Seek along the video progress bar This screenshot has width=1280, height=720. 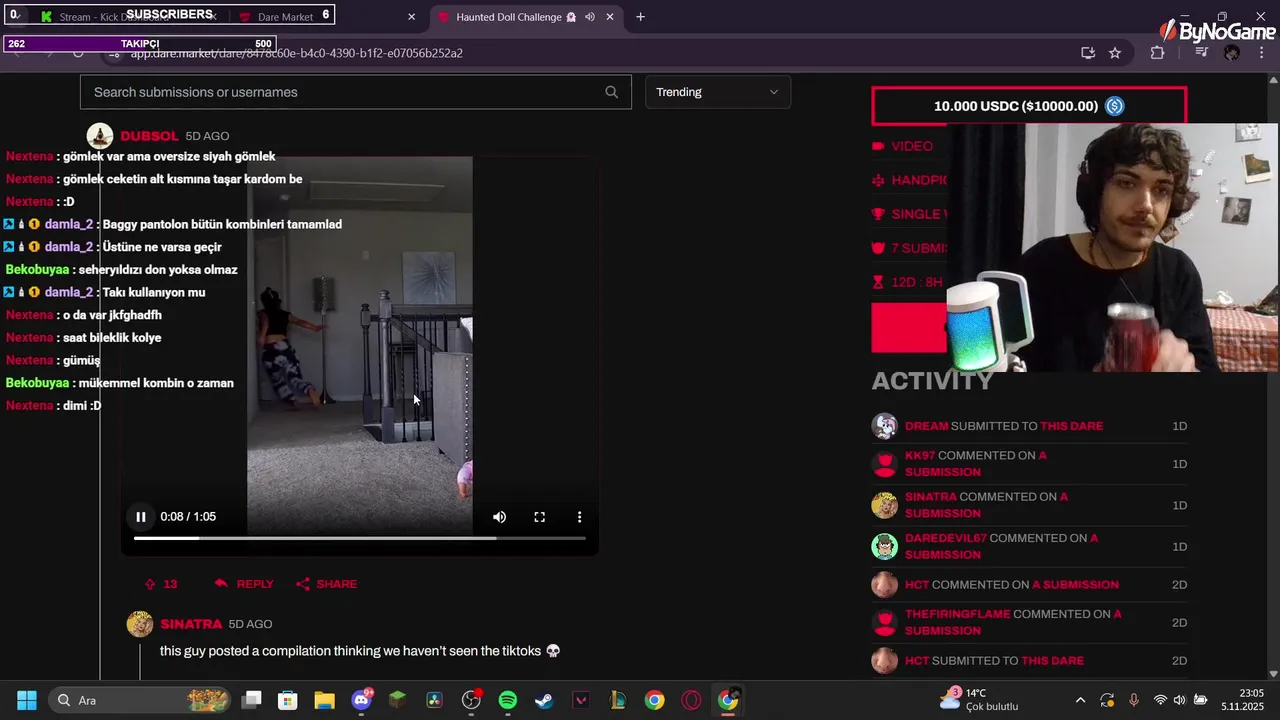click(x=360, y=538)
